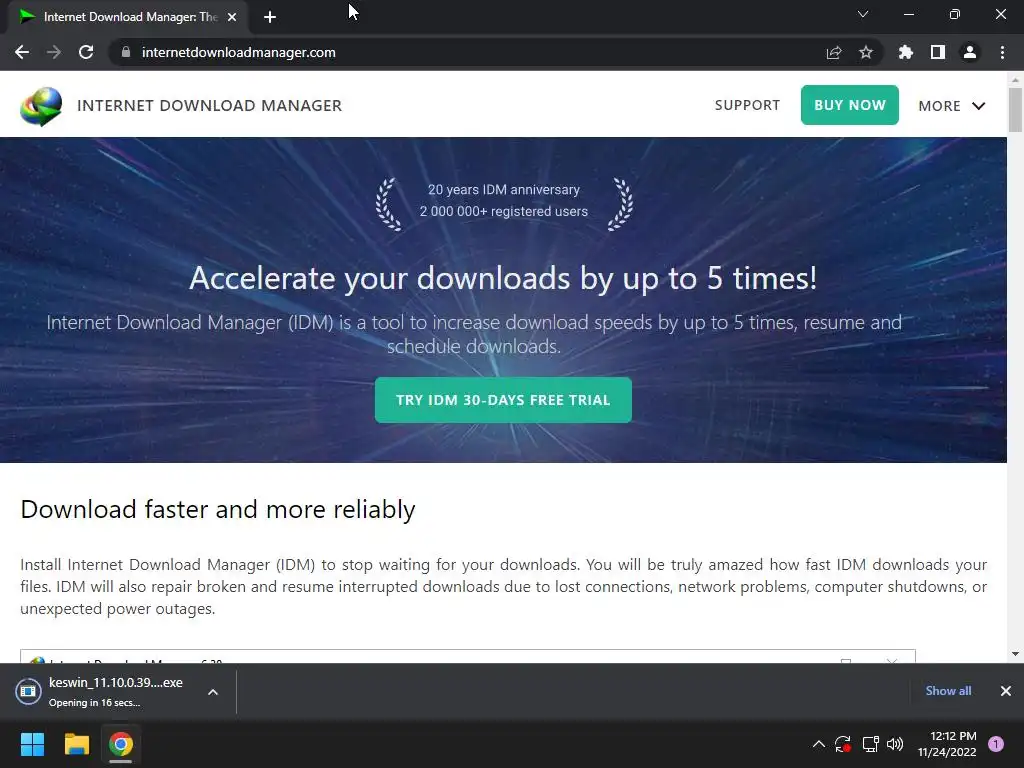Click TRY IDM 30-DAYS FREE TRIAL

coord(503,400)
